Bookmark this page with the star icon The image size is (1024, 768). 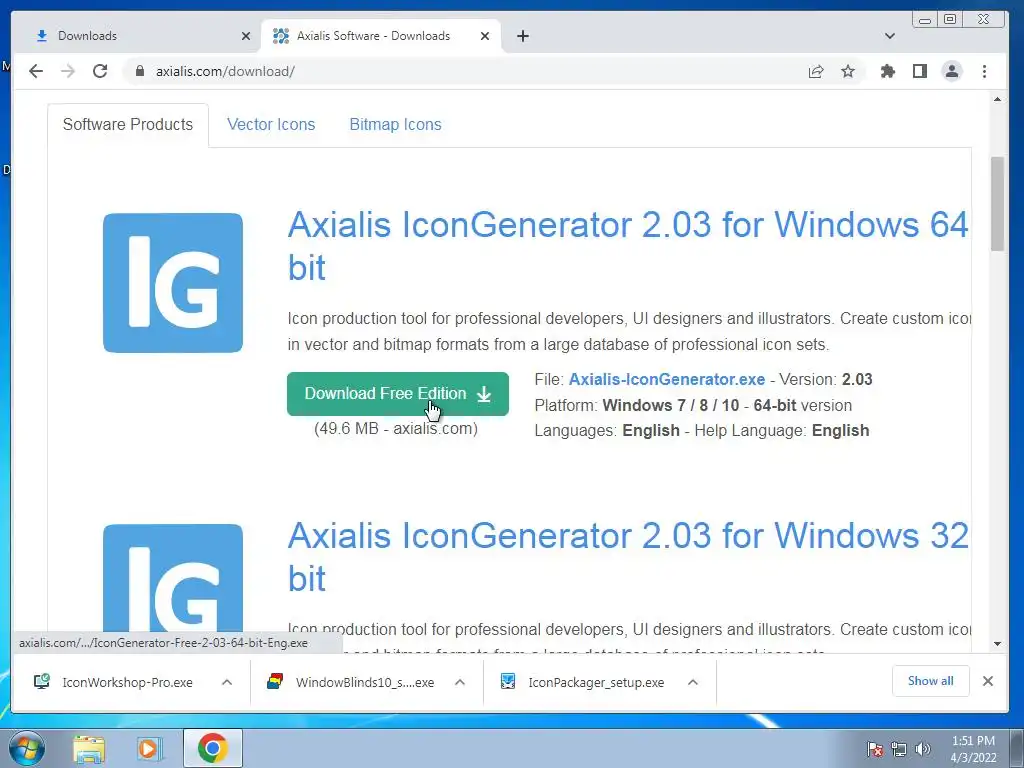[848, 71]
